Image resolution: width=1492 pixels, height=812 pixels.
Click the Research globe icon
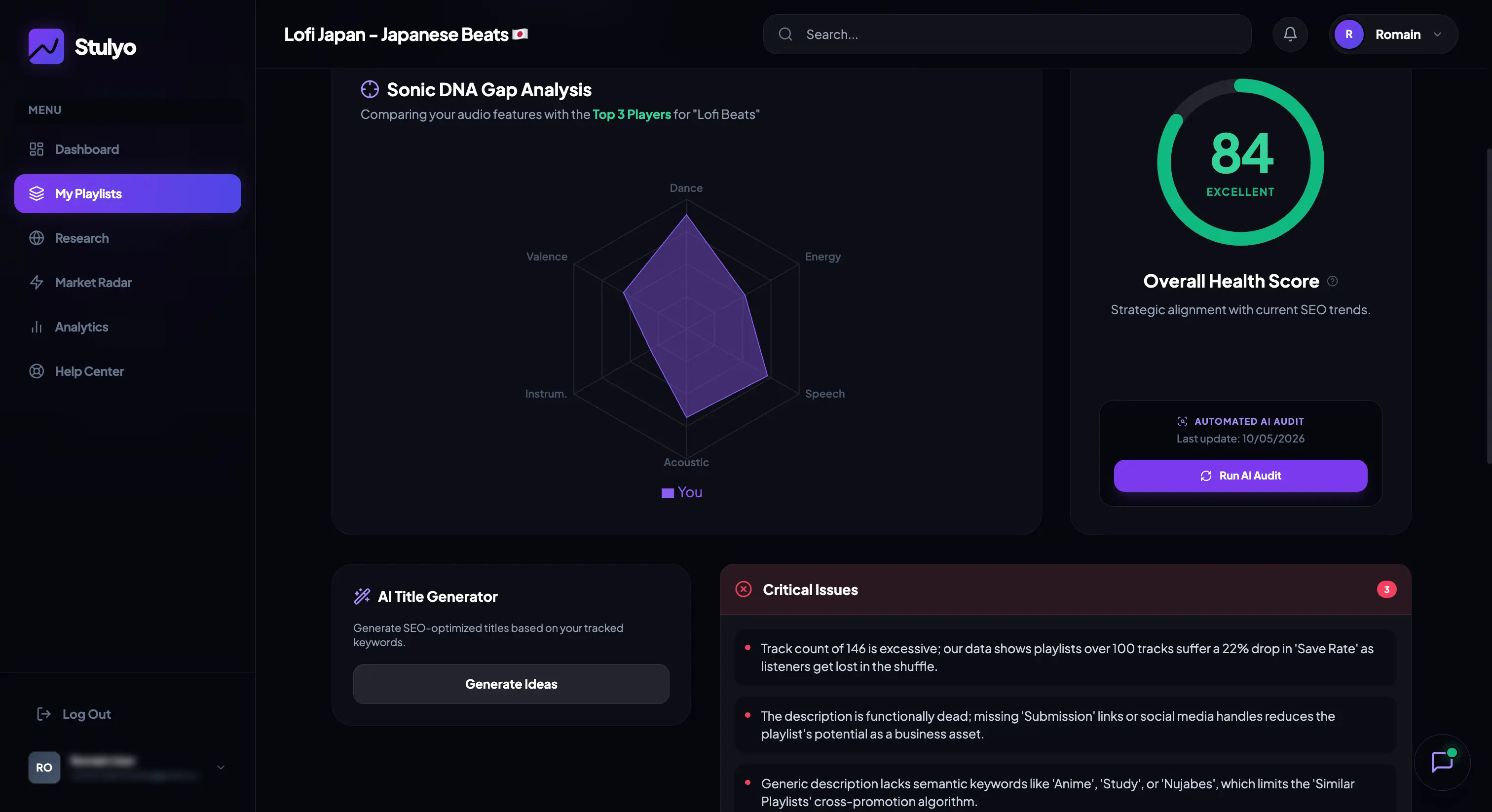(x=37, y=238)
